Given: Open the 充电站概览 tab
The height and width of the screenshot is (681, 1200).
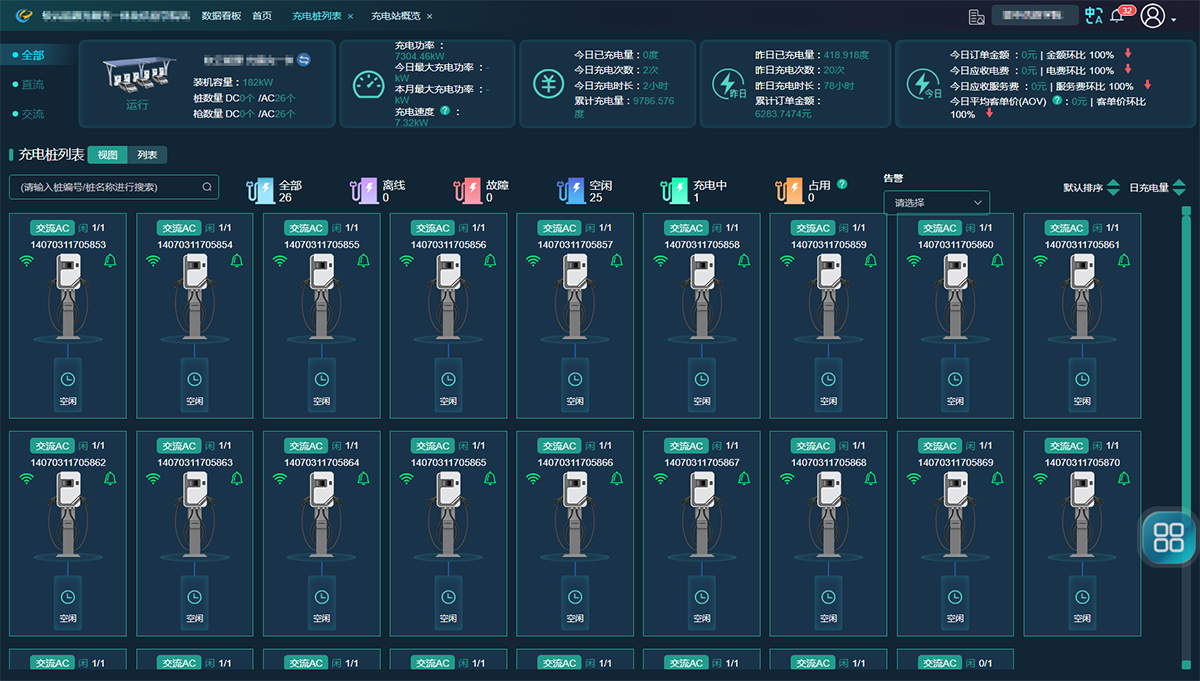Looking at the screenshot, I should (396, 16).
